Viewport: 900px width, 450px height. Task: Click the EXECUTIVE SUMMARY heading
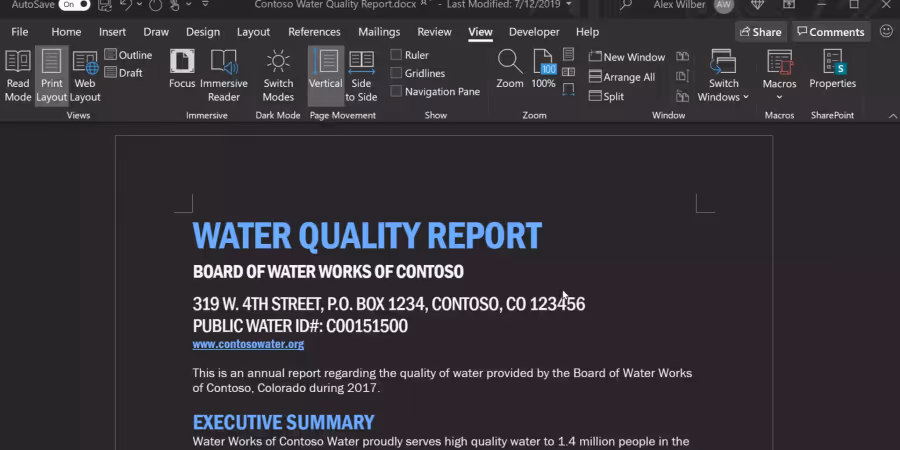[284, 422]
